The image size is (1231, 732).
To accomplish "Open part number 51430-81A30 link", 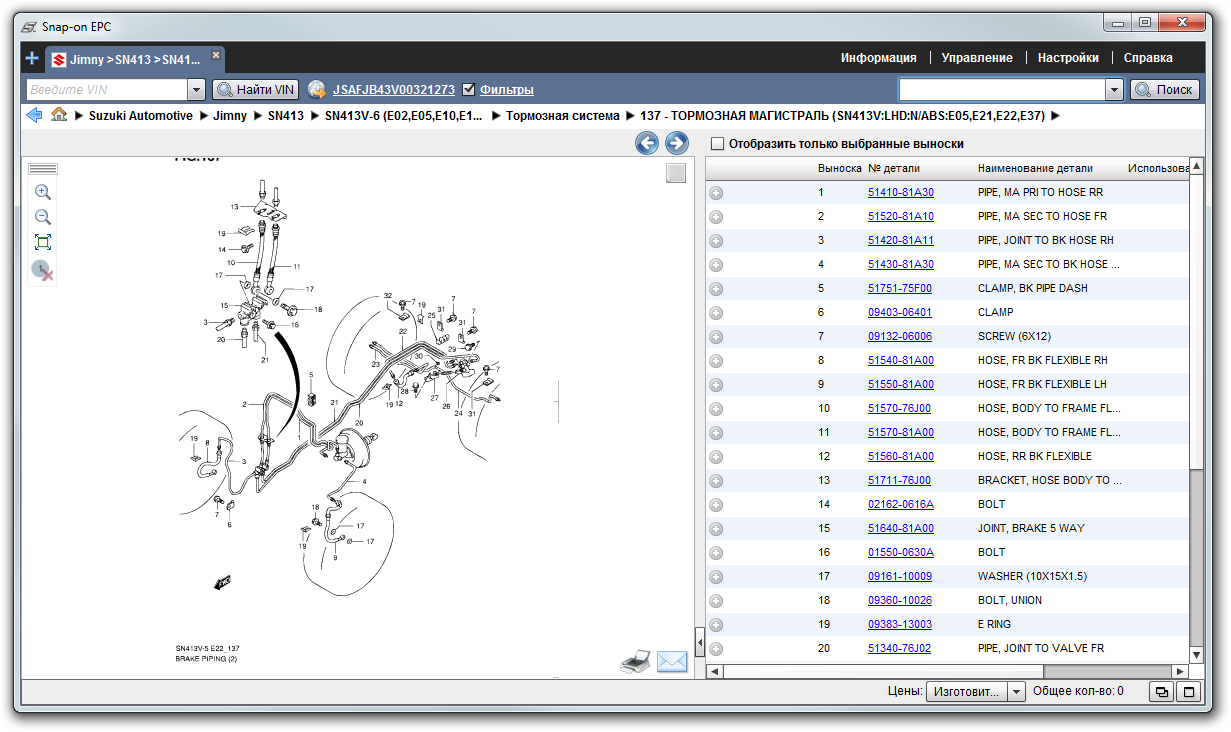I will (x=900, y=264).
